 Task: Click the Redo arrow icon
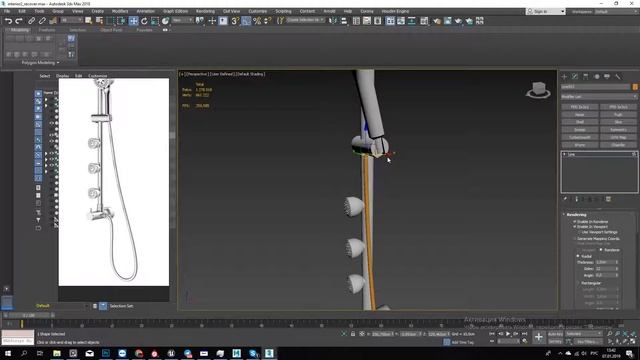tap(19, 21)
